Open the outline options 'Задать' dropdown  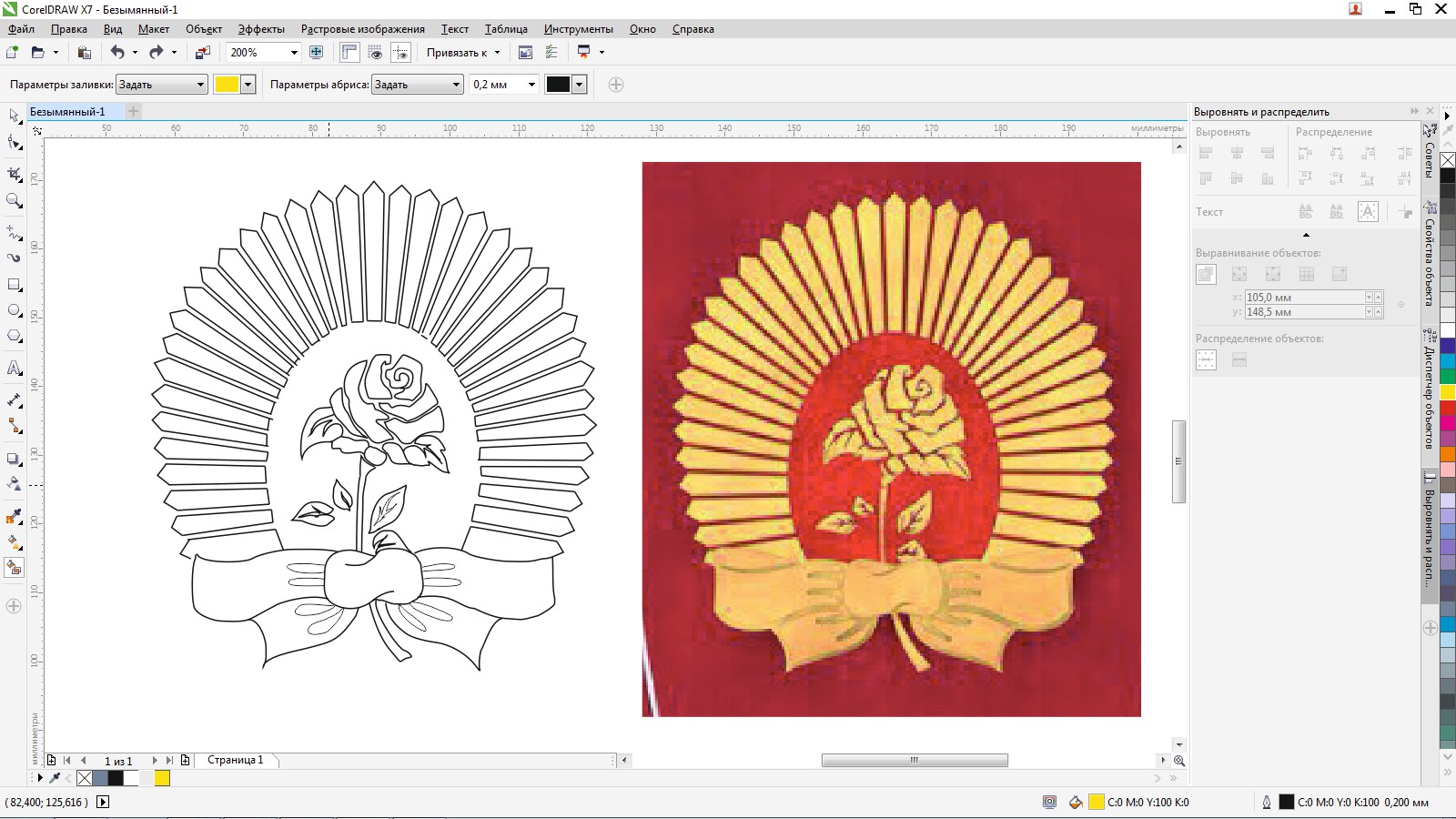tap(418, 85)
